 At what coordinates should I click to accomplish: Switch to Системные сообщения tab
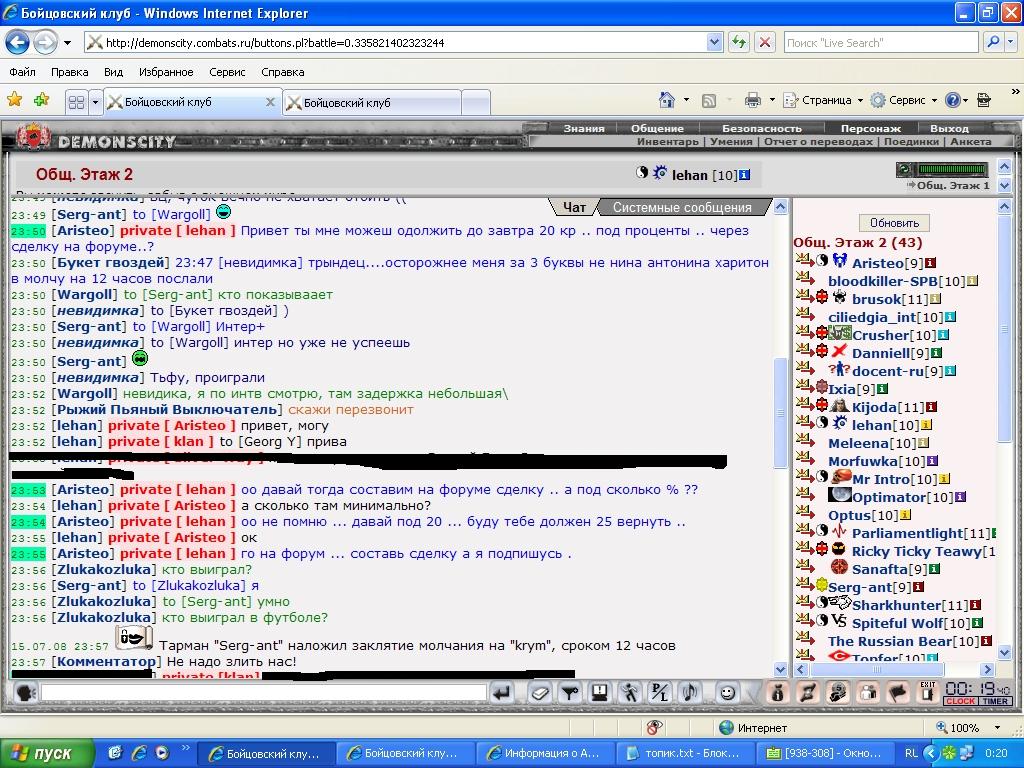coord(682,207)
